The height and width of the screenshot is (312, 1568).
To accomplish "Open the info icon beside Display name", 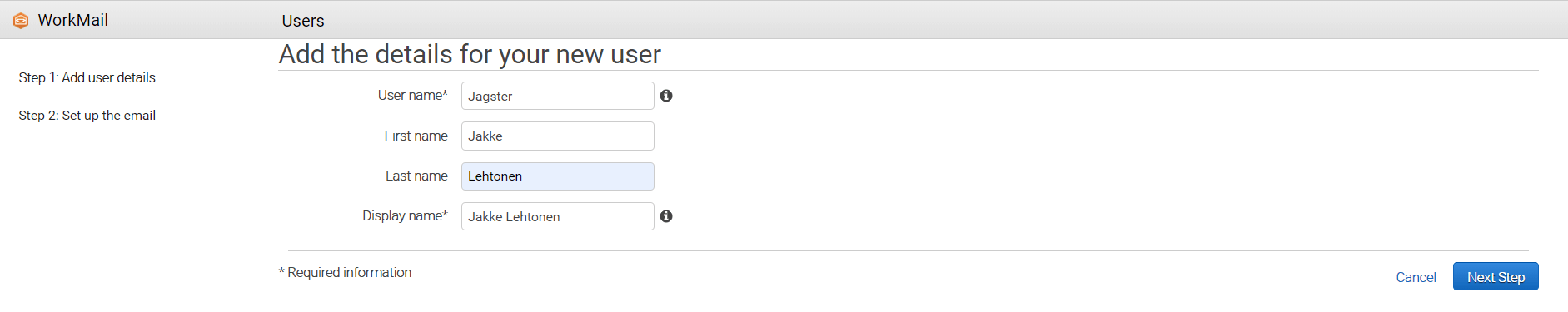I will coord(666,216).
